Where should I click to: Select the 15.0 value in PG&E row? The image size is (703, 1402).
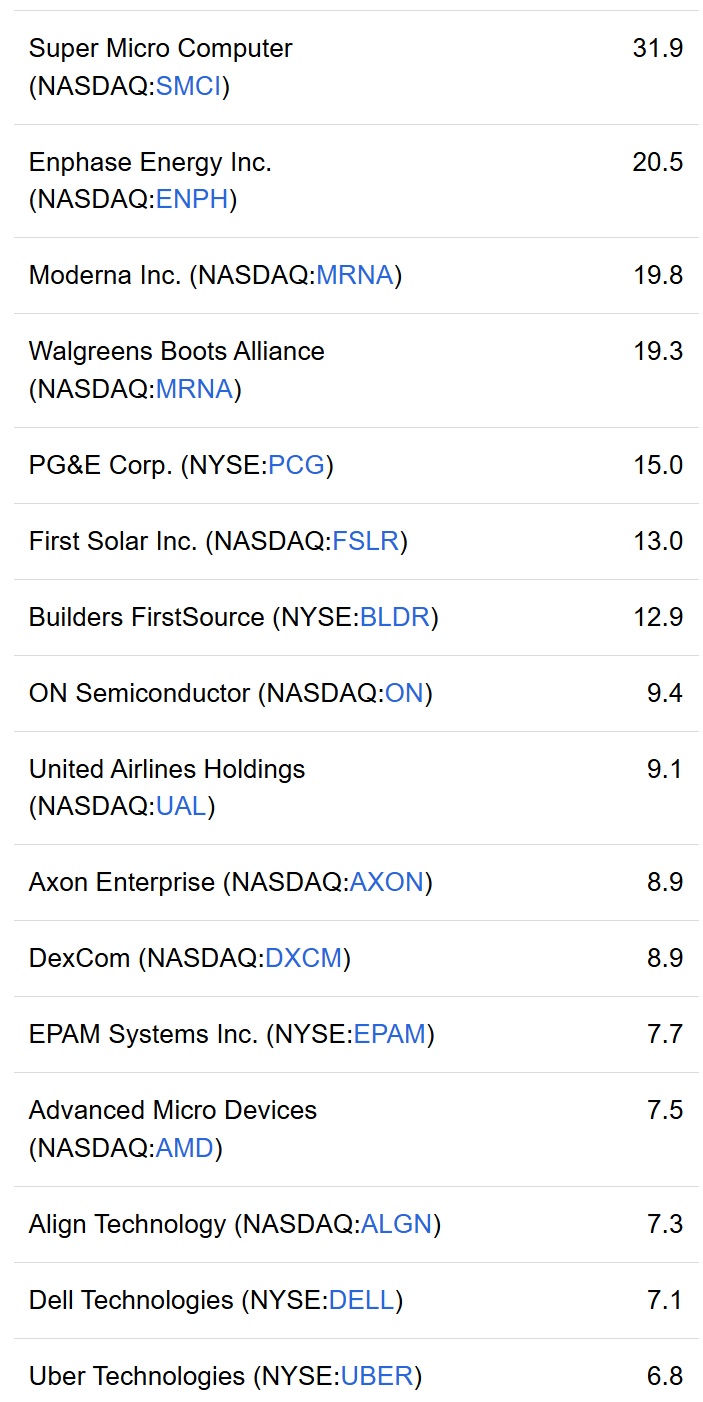(x=657, y=466)
